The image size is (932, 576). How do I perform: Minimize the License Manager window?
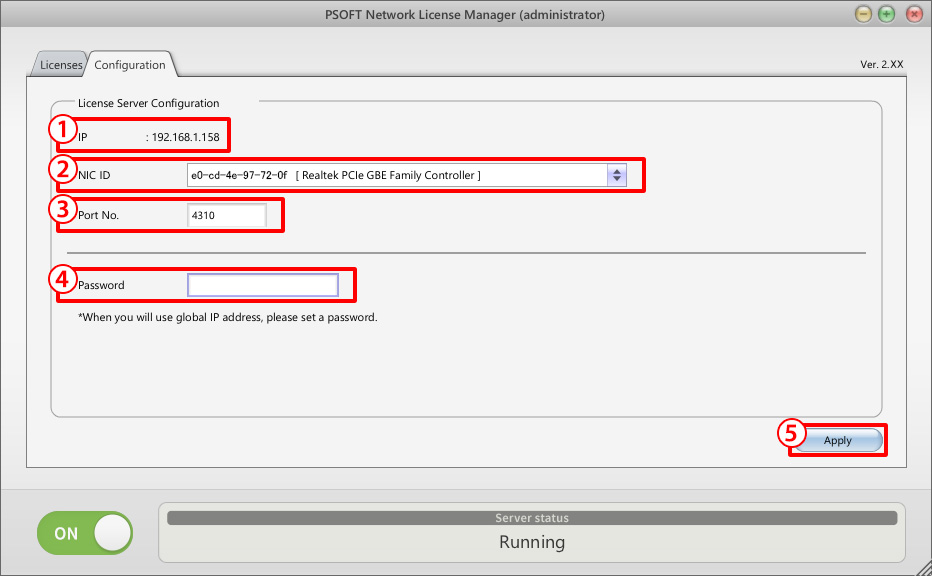[864, 15]
